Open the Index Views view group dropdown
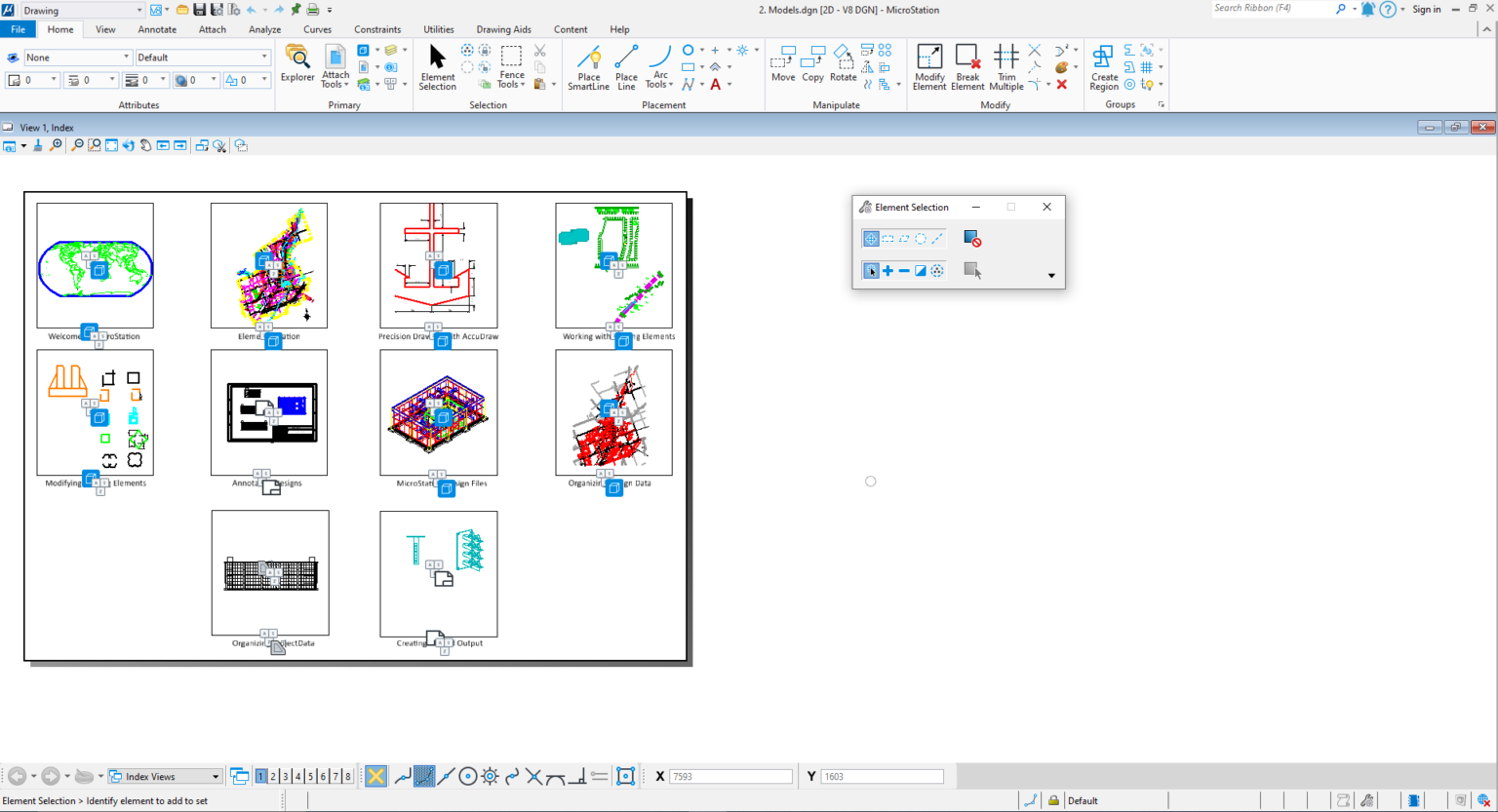1498x812 pixels. click(165, 777)
